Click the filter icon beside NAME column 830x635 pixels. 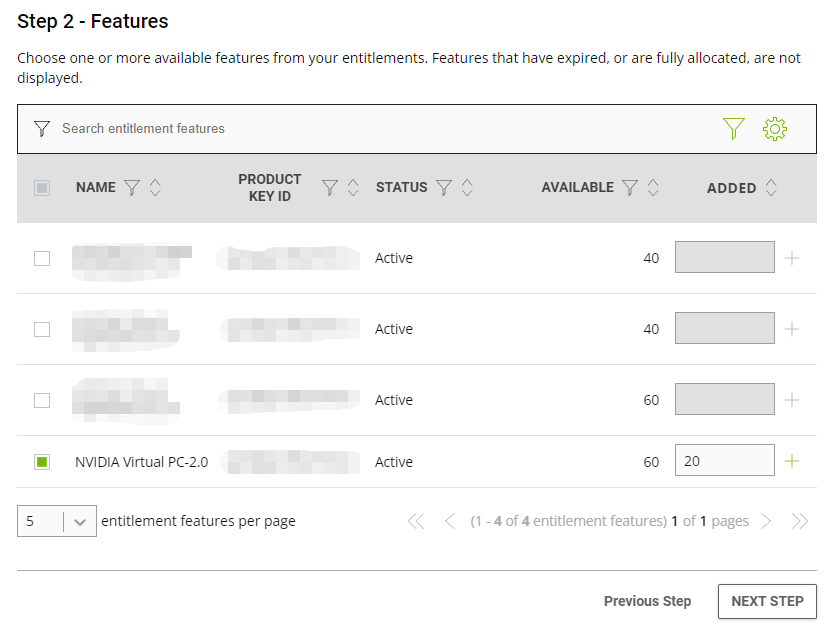click(x=131, y=187)
